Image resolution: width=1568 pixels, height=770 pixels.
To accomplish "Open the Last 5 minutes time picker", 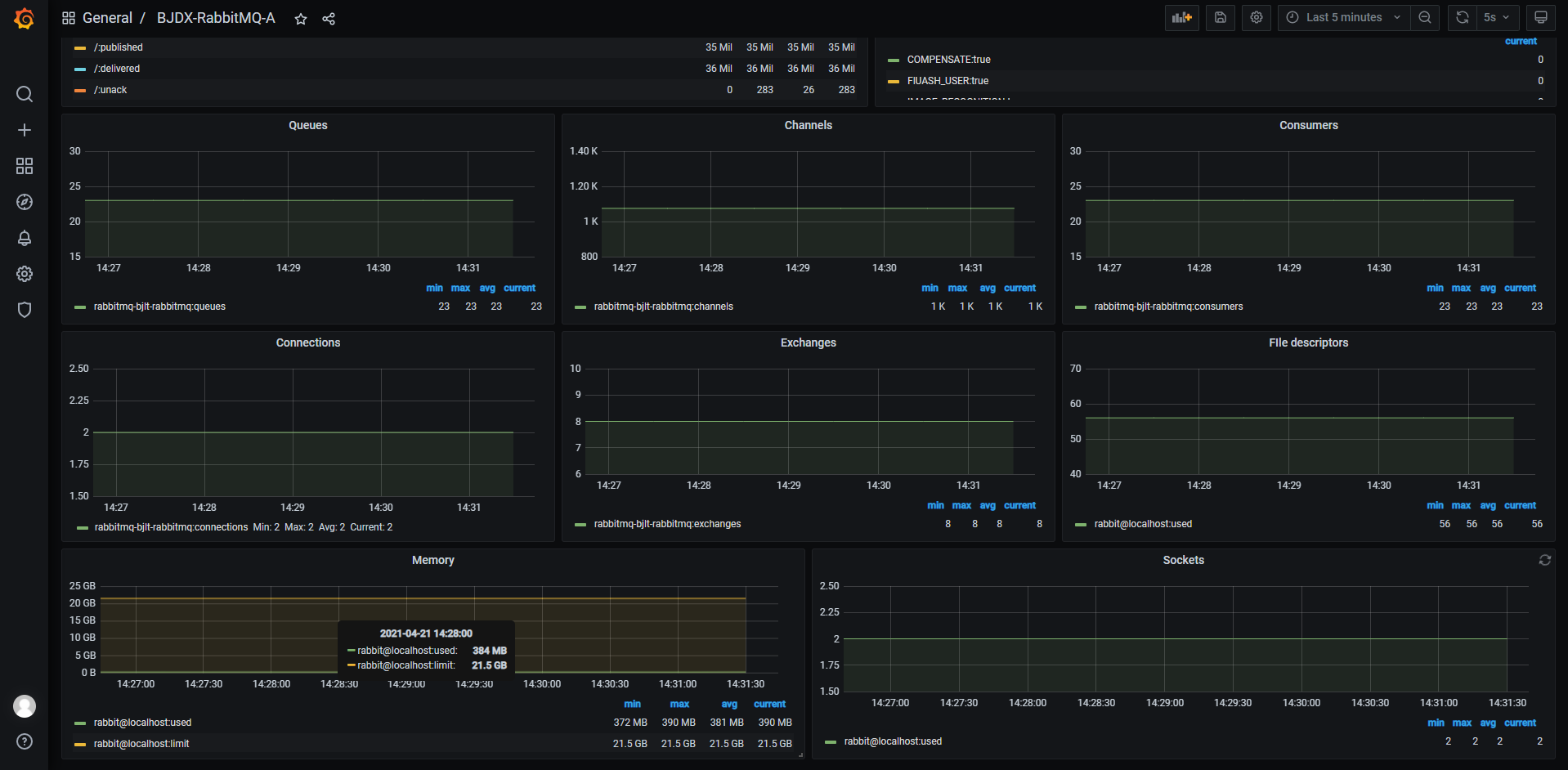I will [x=1344, y=17].
